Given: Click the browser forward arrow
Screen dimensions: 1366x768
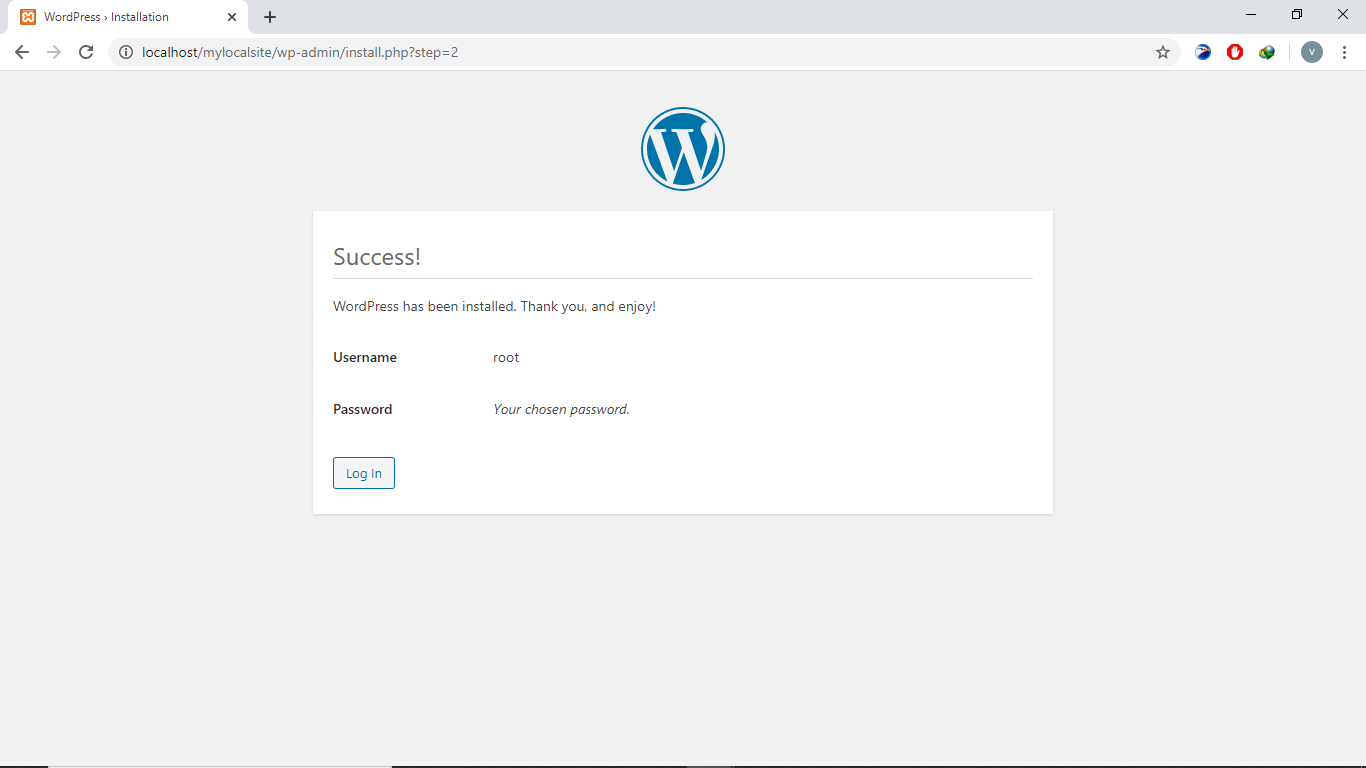Looking at the screenshot, I should 54,52.
